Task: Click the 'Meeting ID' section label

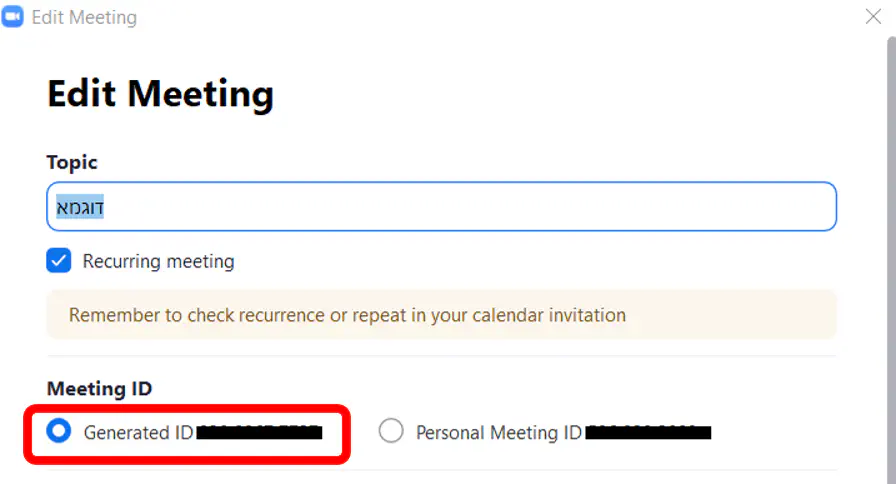Action: pos(99,389)
